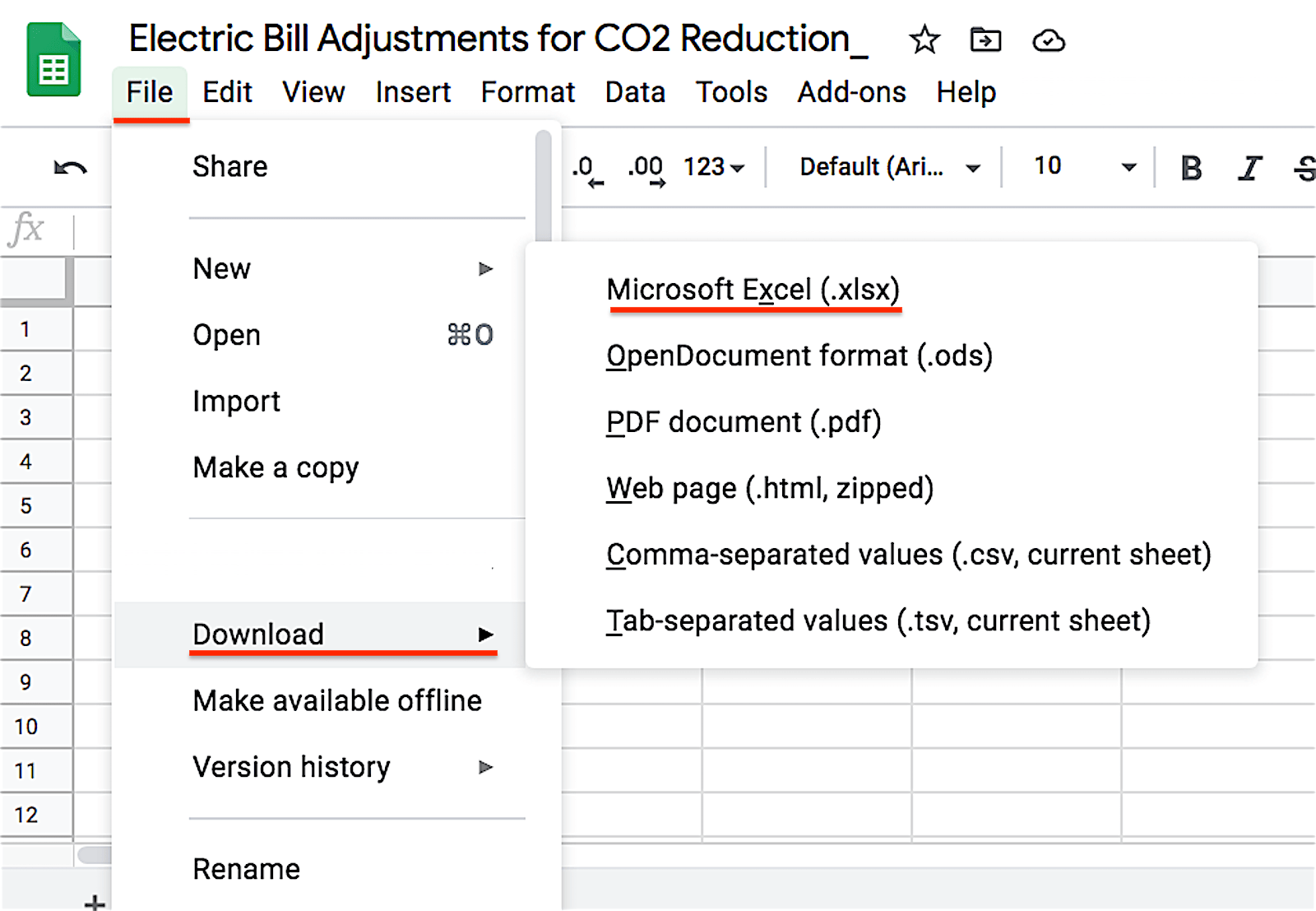Open the 123 number format dropdown
This screenshot has width=1316, height=911.
tap(714, 167)
